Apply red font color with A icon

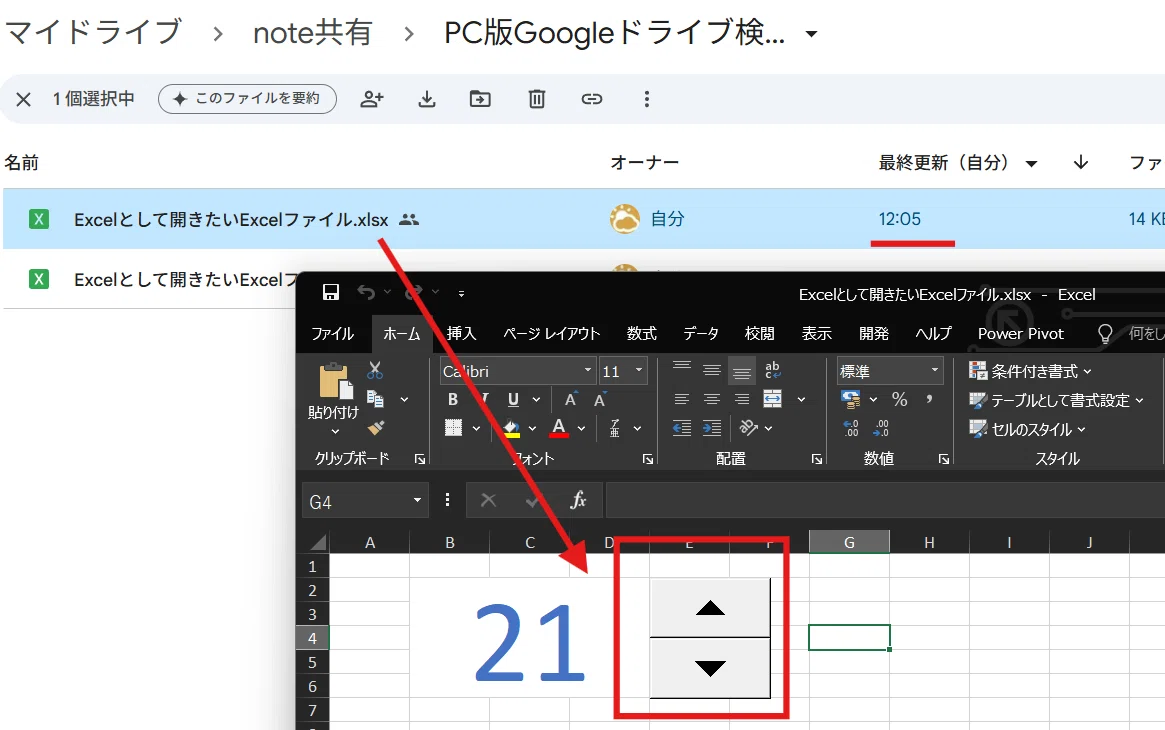click(x=559, y=428)
